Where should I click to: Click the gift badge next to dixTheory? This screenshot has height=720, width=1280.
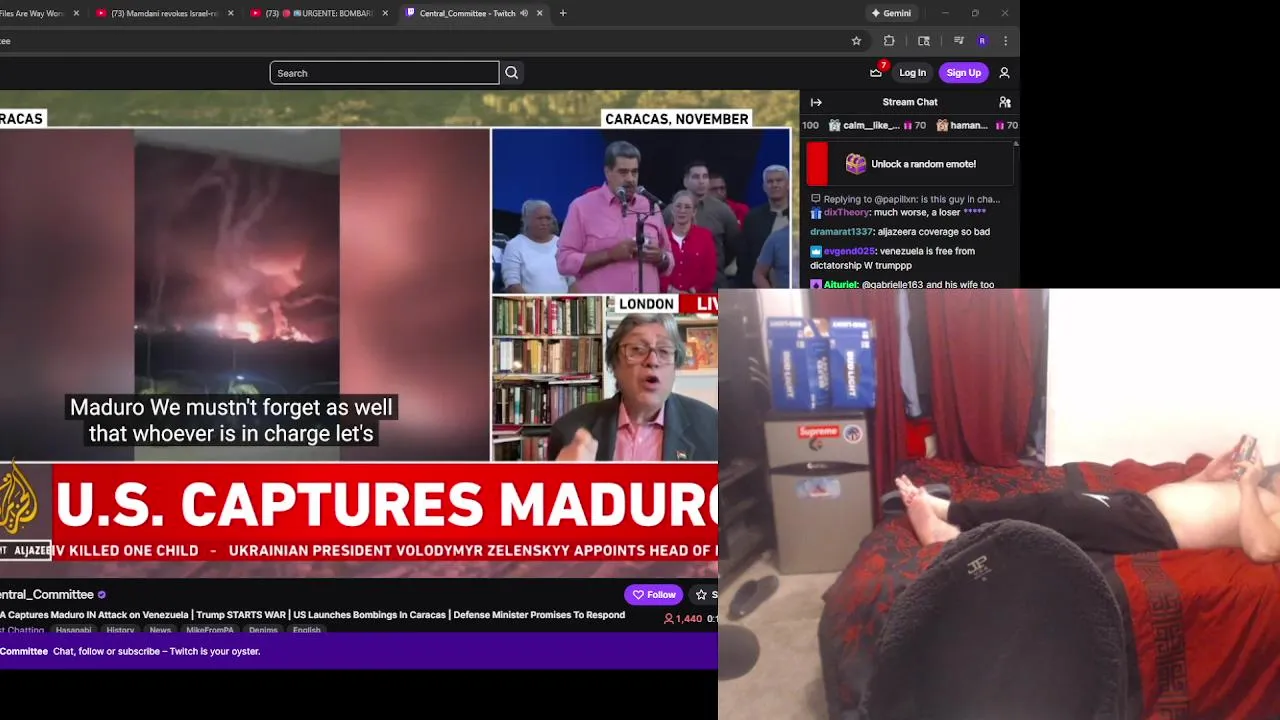(x=816, y=213)
